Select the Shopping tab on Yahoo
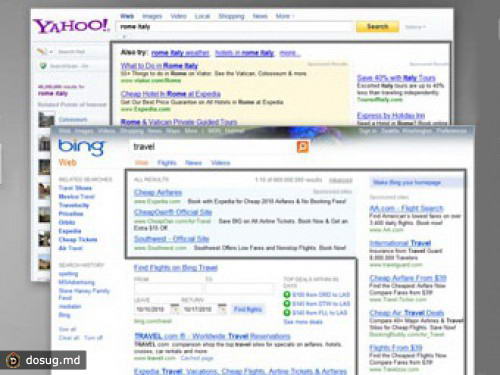500x375 pixels. [231, 16]
